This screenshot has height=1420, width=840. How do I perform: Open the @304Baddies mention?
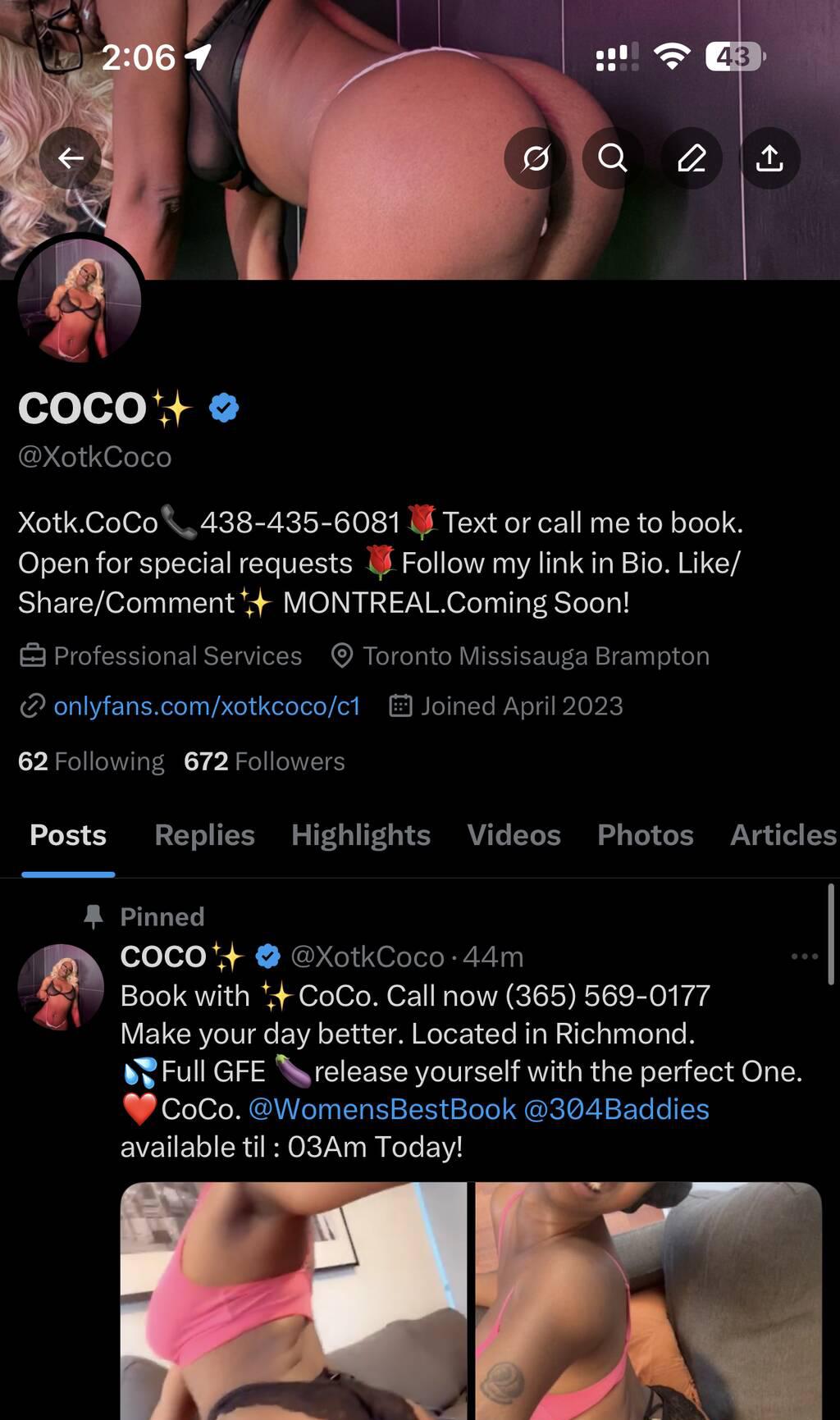click(x=616, y=1109)
